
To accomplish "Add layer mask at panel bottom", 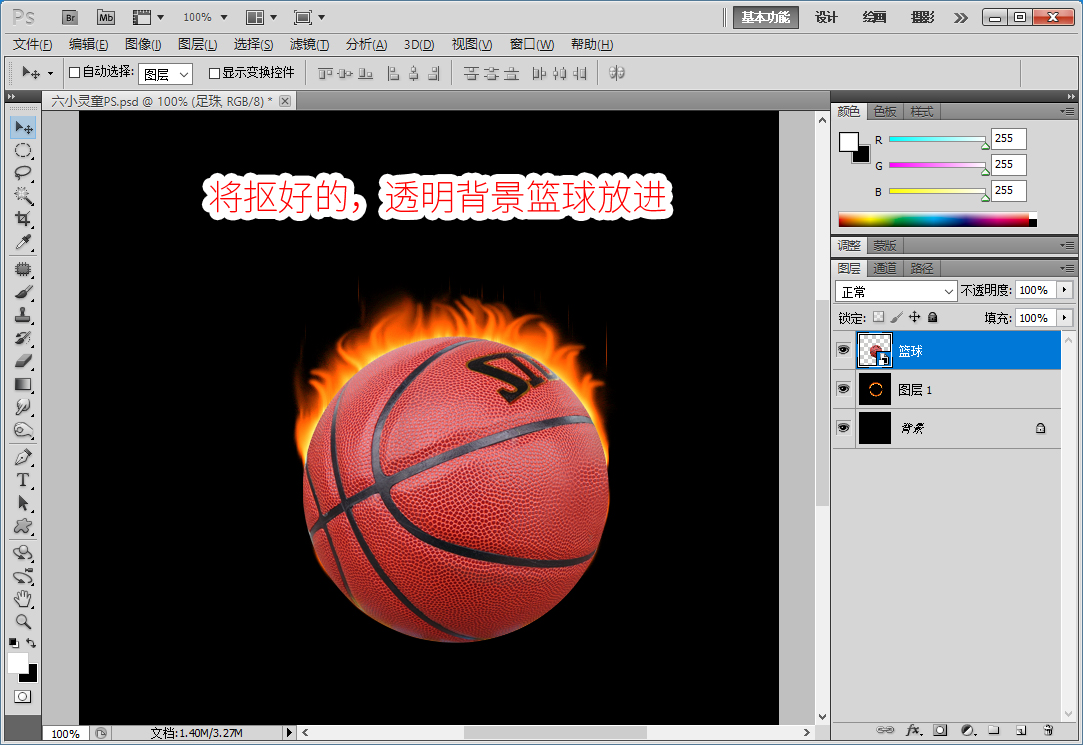I will click(x=940, y=730).
